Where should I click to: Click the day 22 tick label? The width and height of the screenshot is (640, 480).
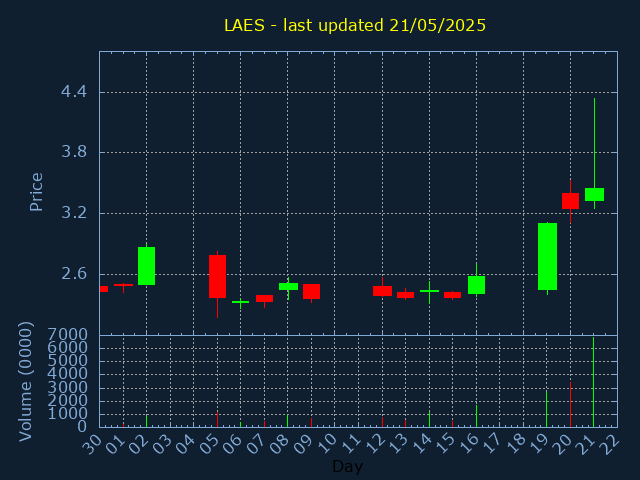[x=610, y=444]
